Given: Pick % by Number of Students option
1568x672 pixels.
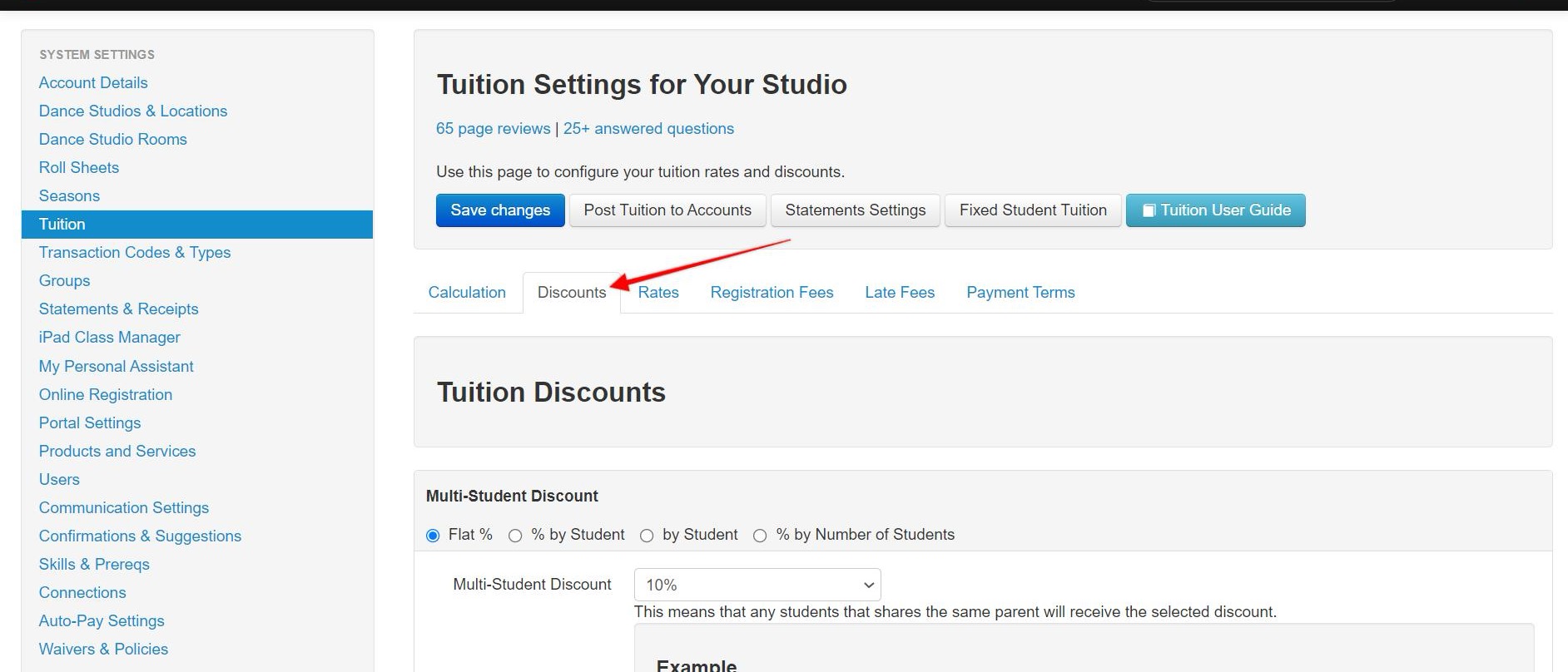Looking at the screenshot, I should [x=760, y=536].
